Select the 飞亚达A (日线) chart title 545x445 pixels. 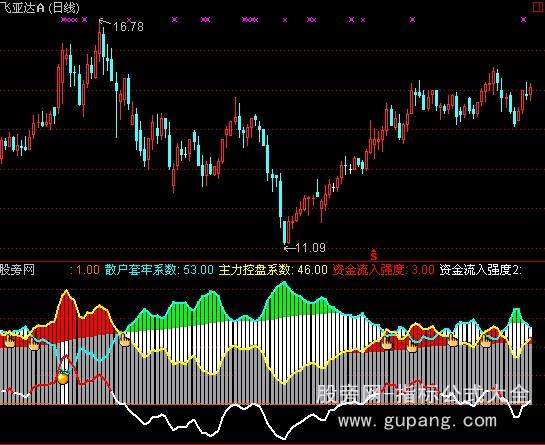point(40,7)
